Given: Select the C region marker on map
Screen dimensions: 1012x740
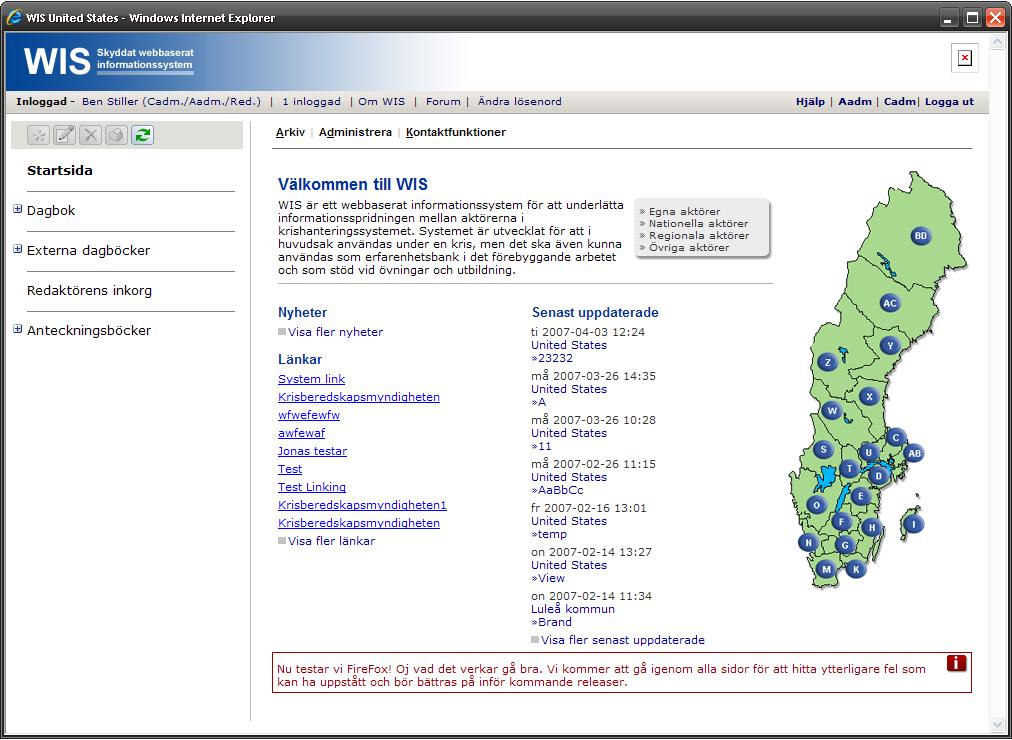Looking at the screenshot, I should point(895,438).
